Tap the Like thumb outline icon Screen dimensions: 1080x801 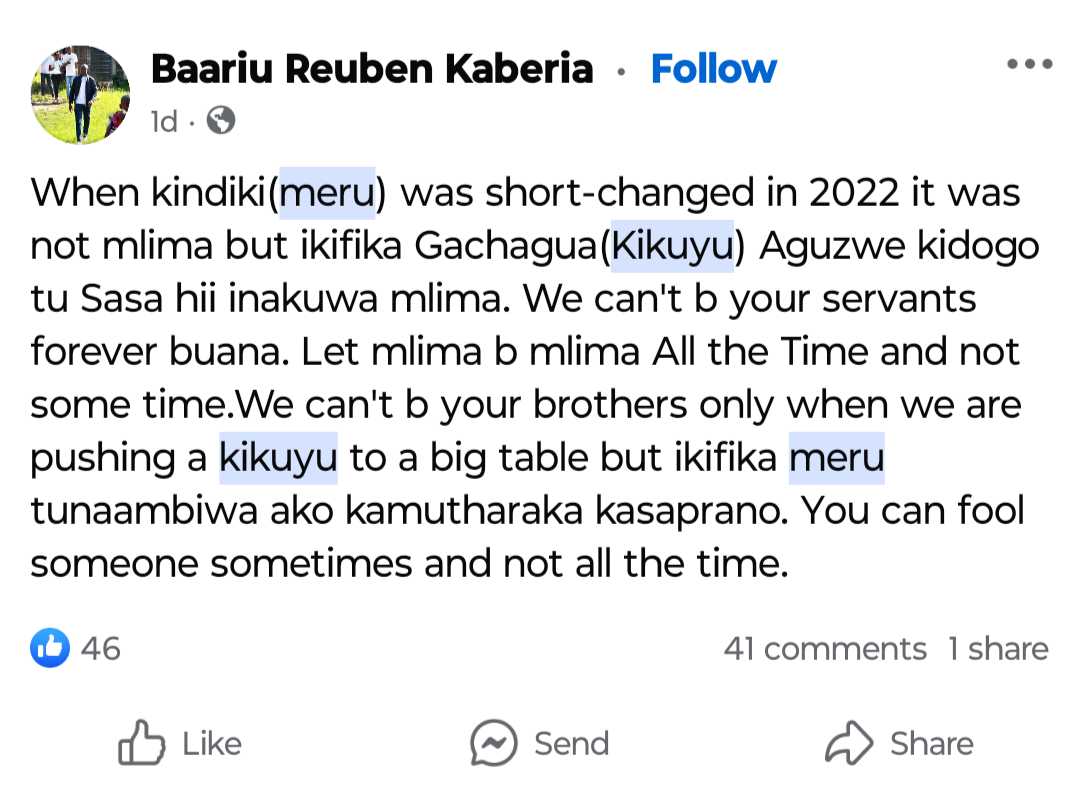[x=141, y=743]
